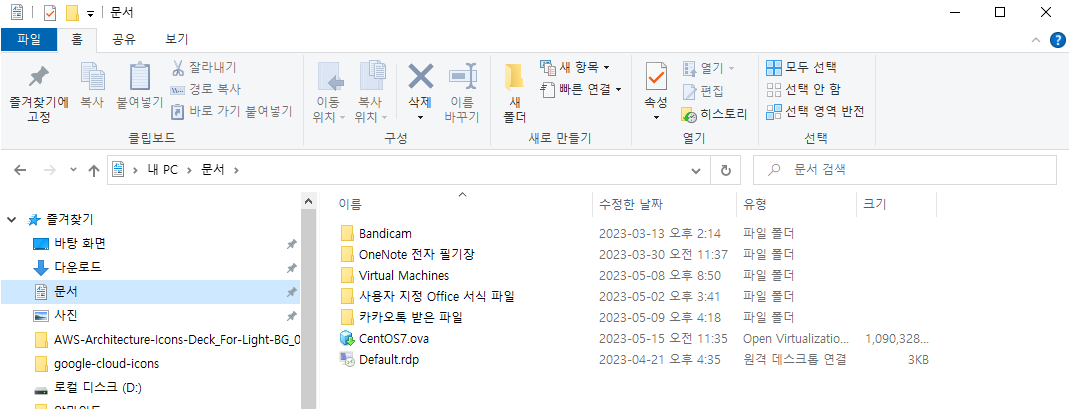The height and width of the screenshot is (409, 1070).
Task: Sort by 크기 column header
Action: click(875, 204)
